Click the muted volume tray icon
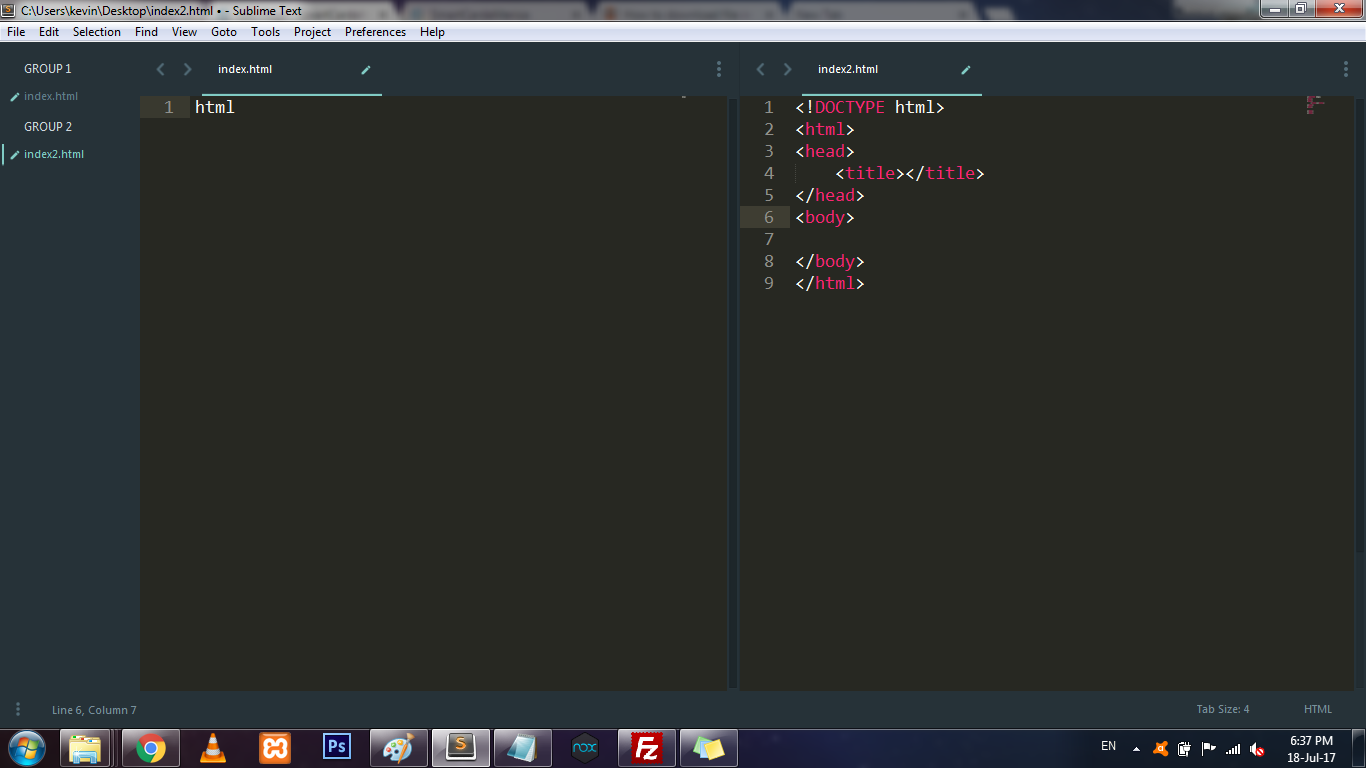Screen dimensions: 1366x768 [1257, 749]
